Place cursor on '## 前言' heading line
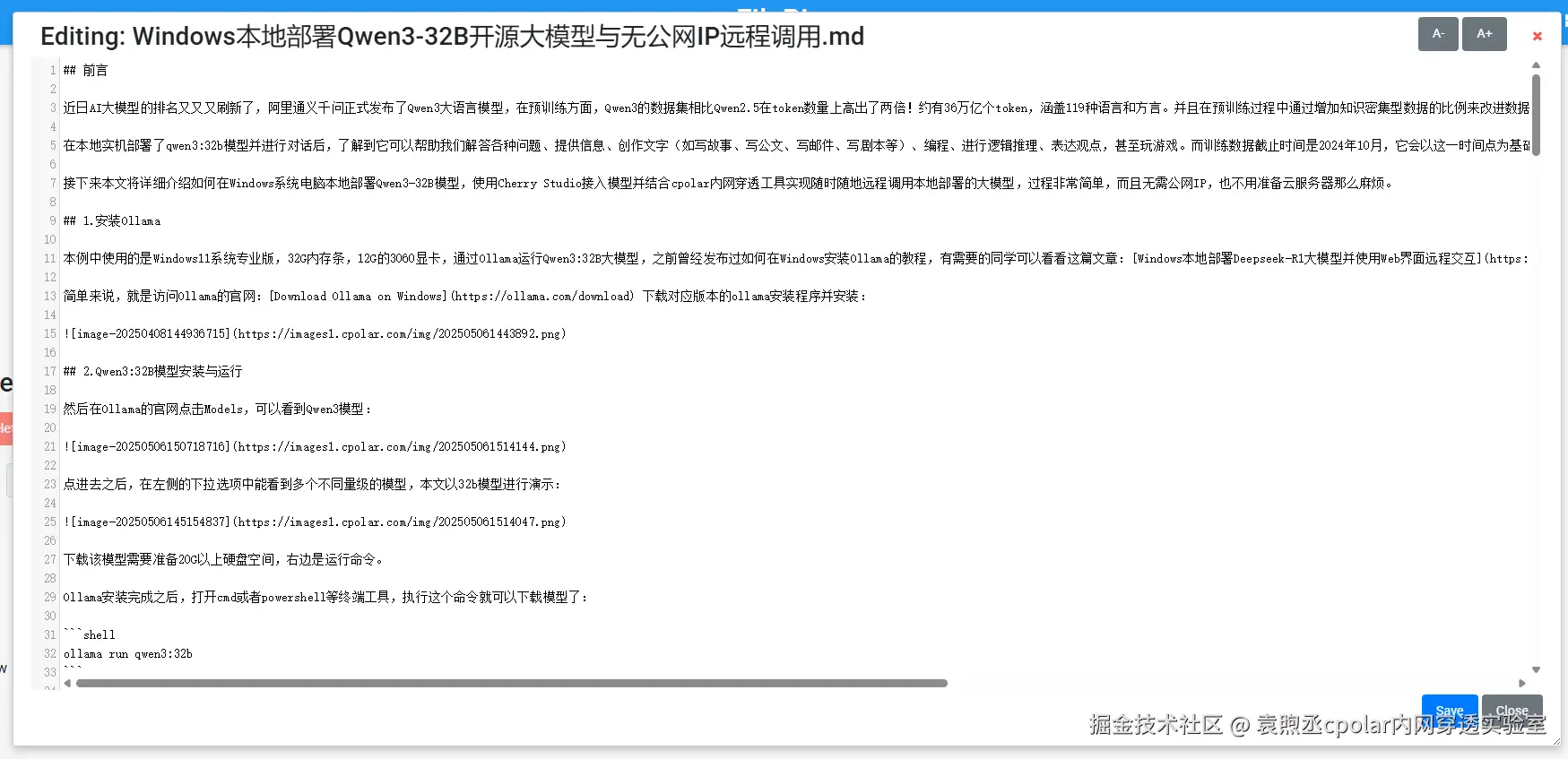This screenshot has height=759, width=1568. (x=86, y=70)
